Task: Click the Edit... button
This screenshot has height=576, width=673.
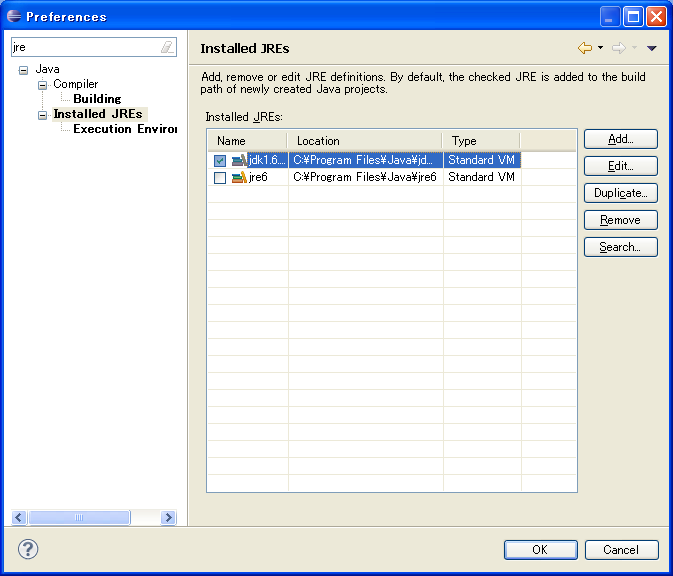Action: coord(621,166)
